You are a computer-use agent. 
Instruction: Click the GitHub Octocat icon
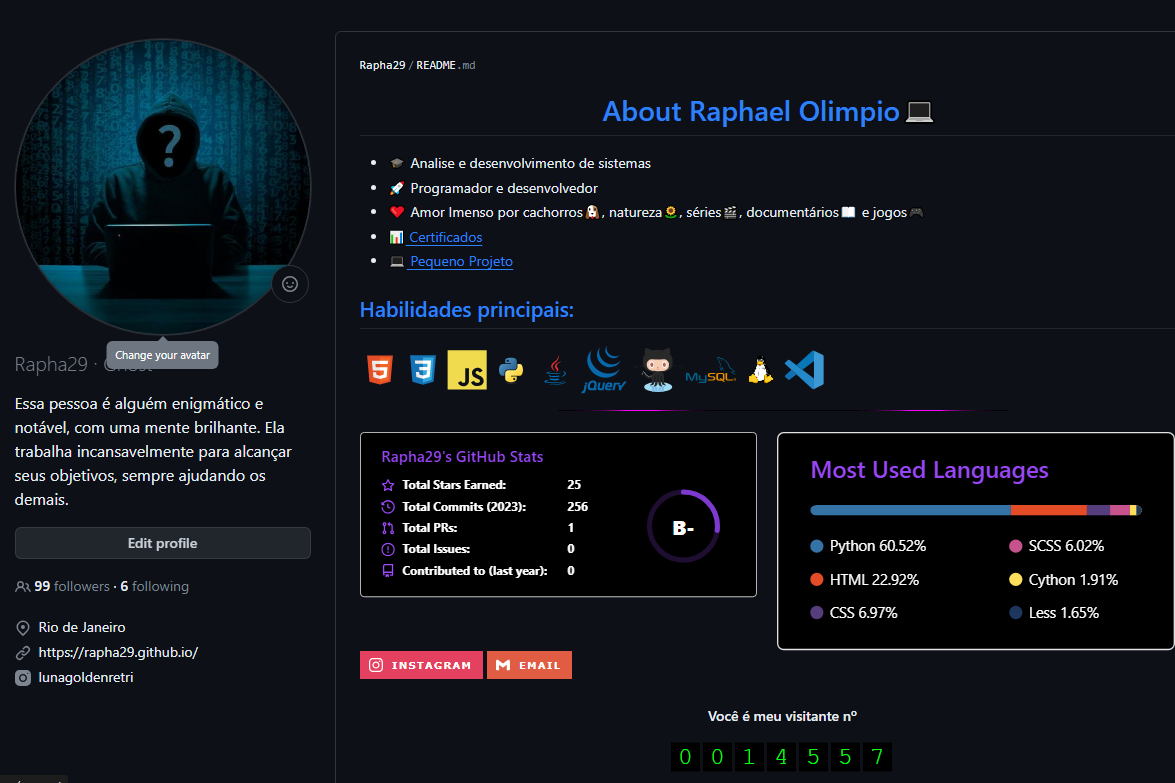[657, 371]
